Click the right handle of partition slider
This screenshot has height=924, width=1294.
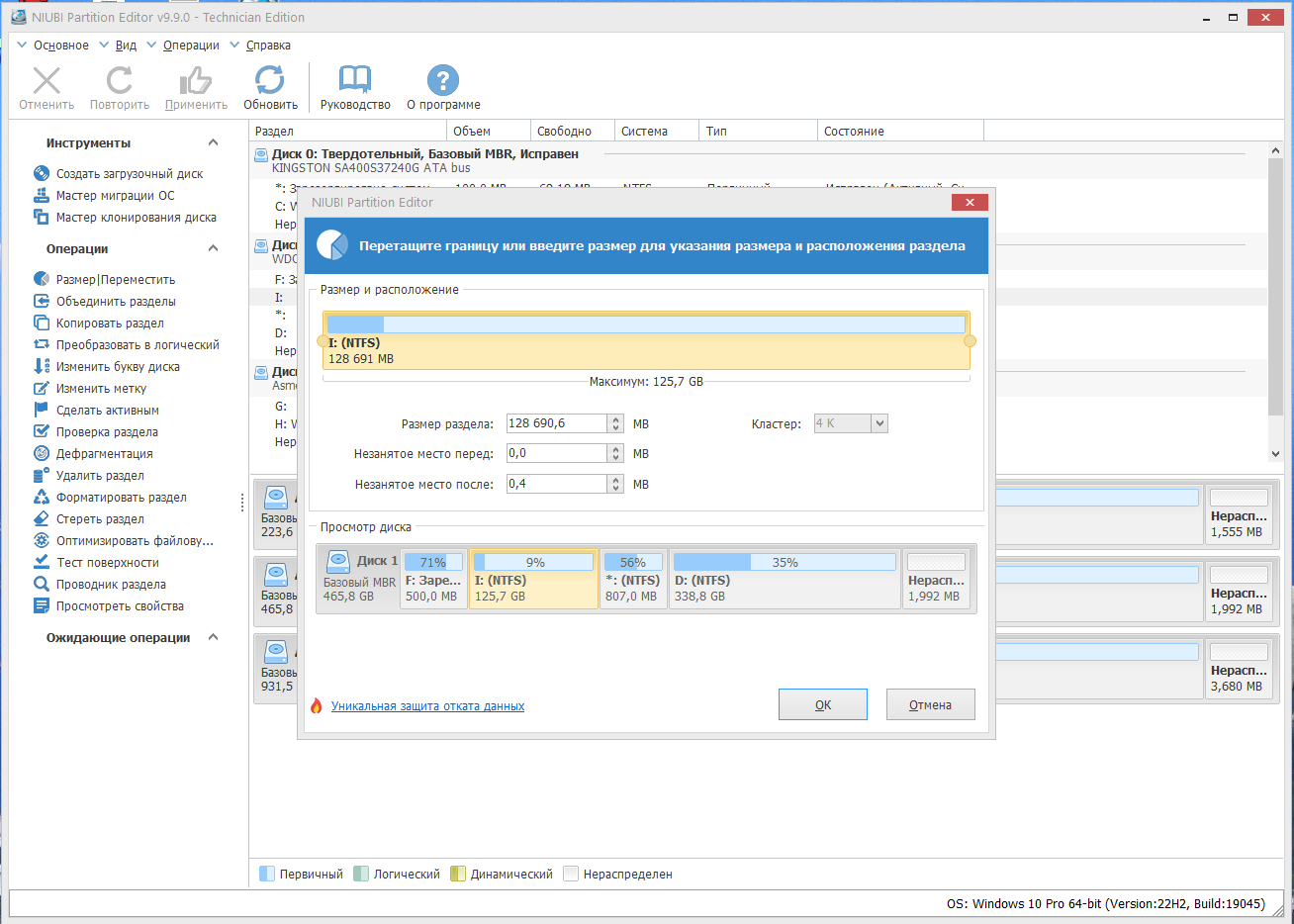tap(970, 341)
